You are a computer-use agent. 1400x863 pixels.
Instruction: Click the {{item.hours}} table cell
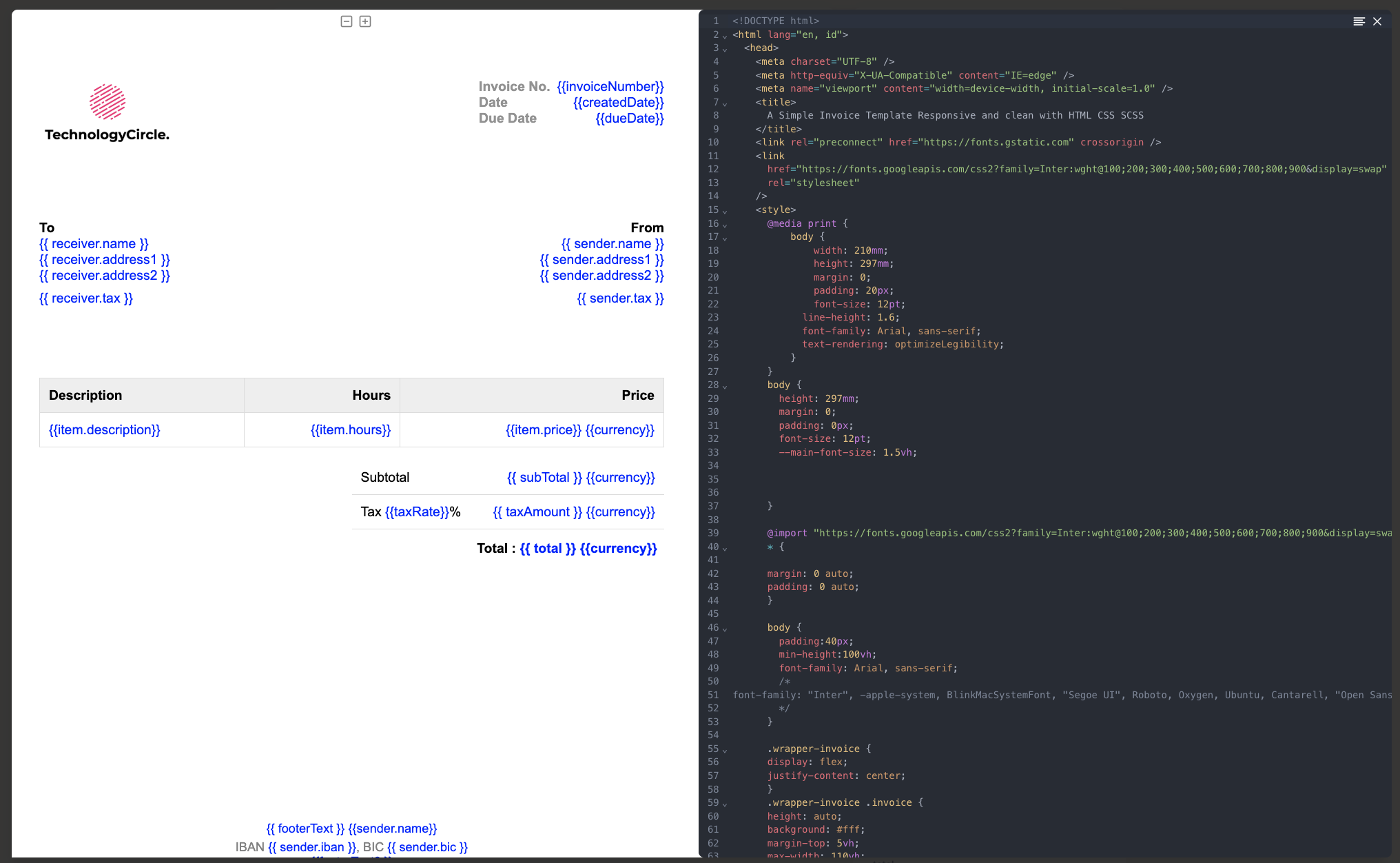click(350, 430)
